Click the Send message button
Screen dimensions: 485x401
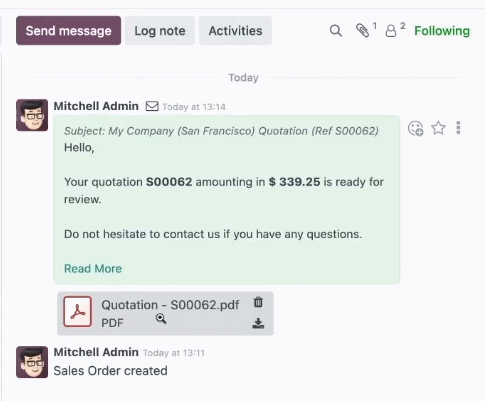68,31
